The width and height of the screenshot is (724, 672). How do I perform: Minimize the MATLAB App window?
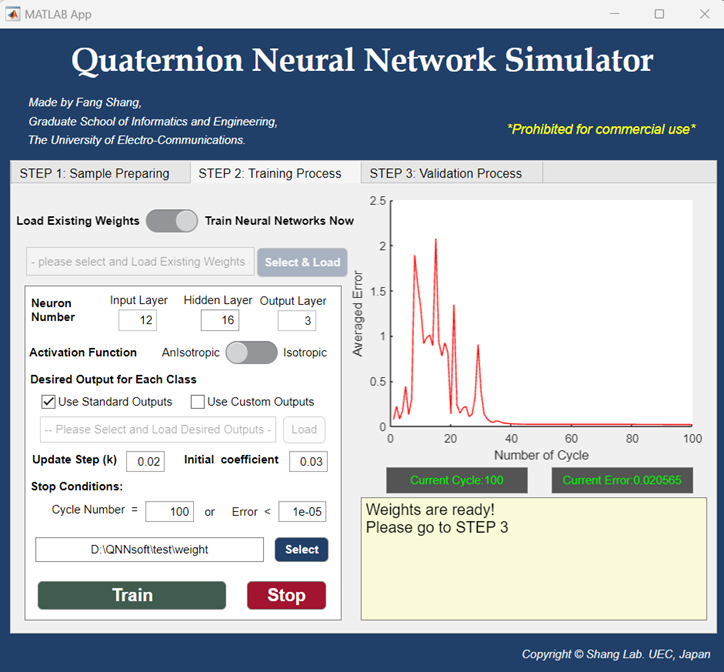pyautogui.click(x=615, y=14)
